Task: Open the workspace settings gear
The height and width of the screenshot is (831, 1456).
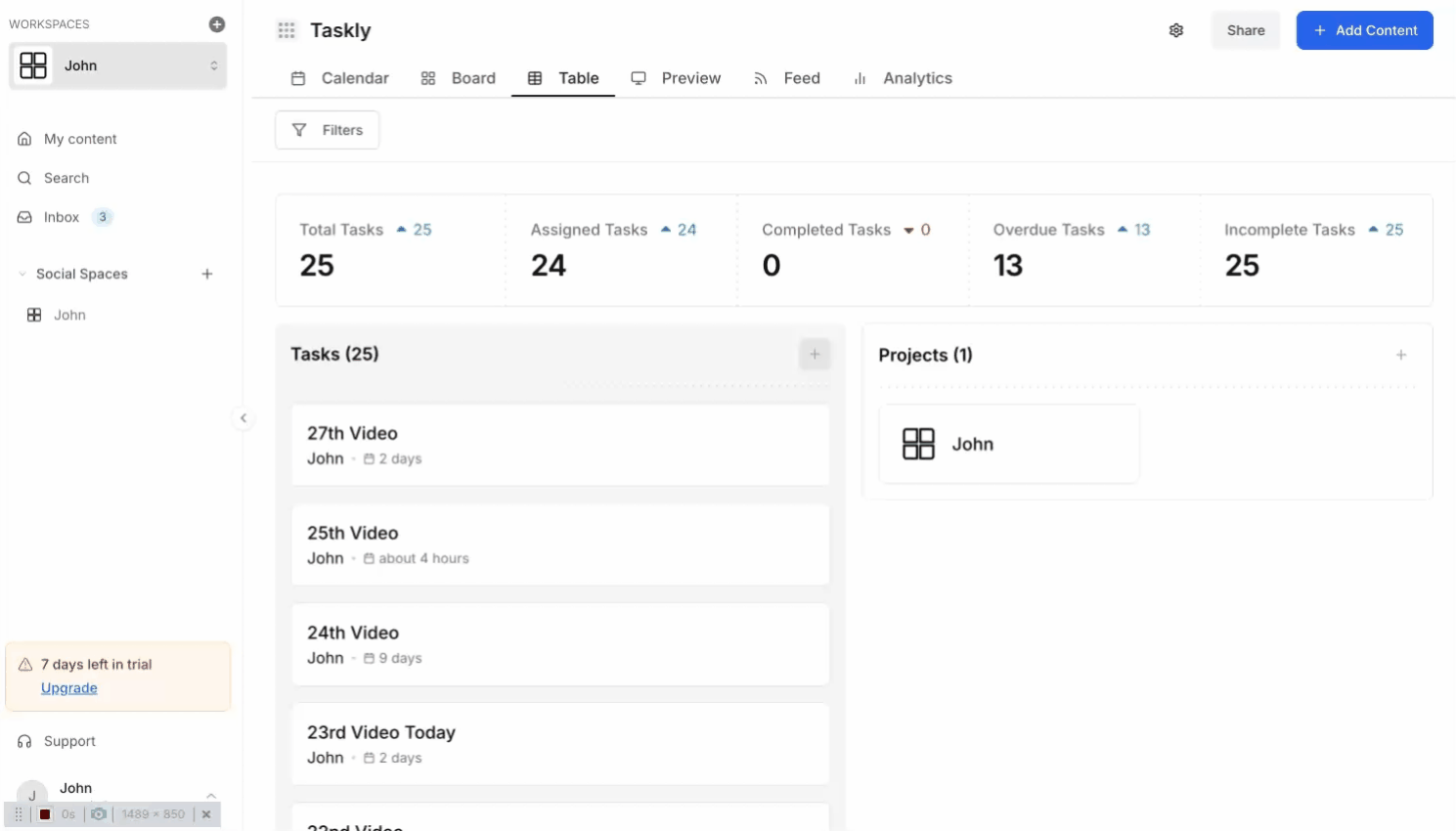Action: pos(1176,30)
